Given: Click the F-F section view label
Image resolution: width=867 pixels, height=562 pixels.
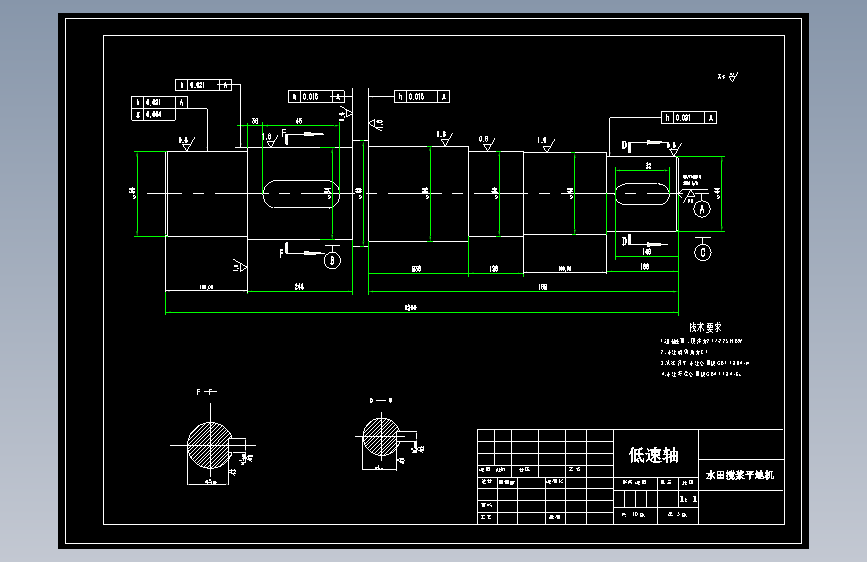Looking at the screenshot, I should (x=206, y=392).
